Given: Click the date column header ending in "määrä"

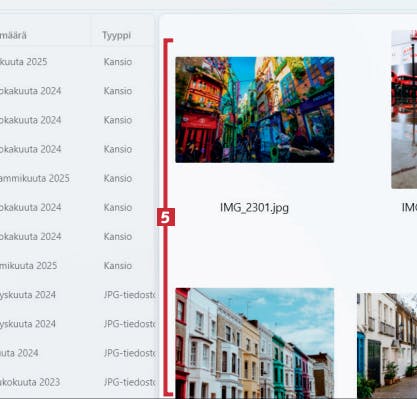Looking at the screenshot, I should tap(13, 35).
